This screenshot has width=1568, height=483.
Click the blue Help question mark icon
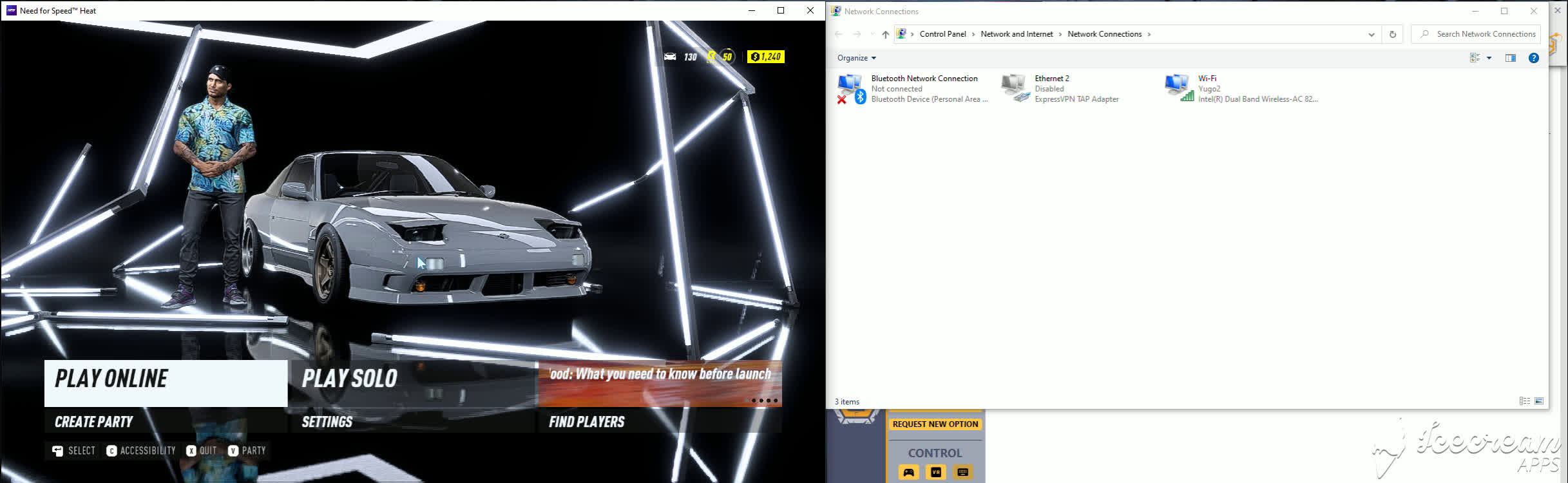pyautogui.click(x=1533, y=58)
